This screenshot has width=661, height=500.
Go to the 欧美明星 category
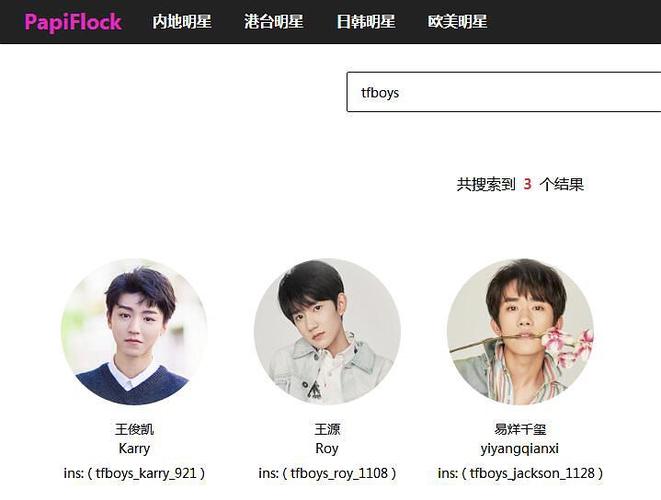tap(457, 22)
